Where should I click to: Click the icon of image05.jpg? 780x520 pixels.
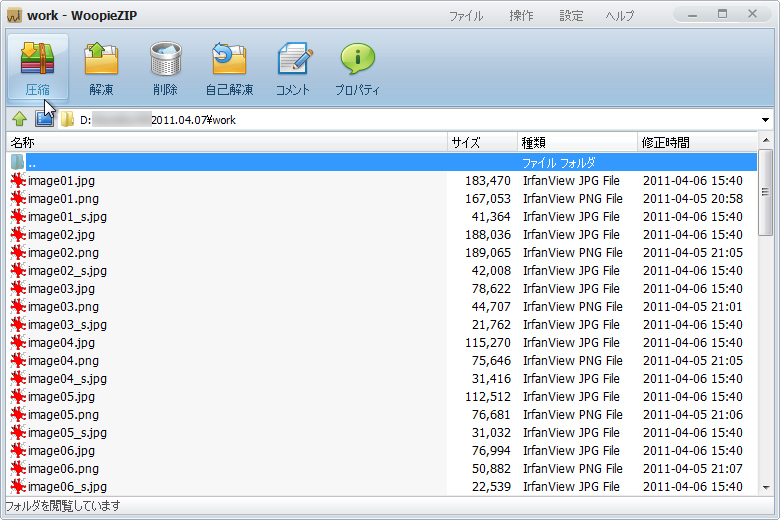click(18, 397)
